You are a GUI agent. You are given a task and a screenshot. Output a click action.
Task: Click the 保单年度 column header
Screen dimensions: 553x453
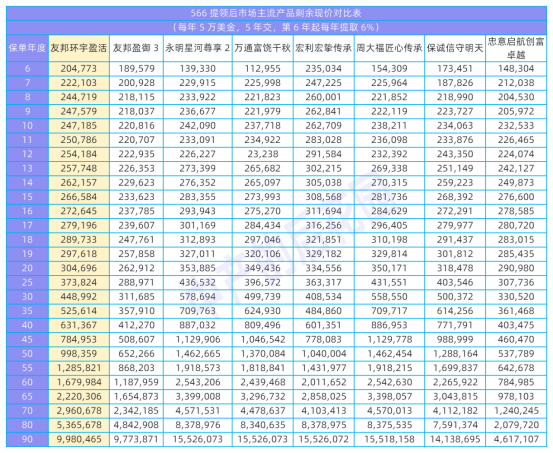tap(27, 48)
